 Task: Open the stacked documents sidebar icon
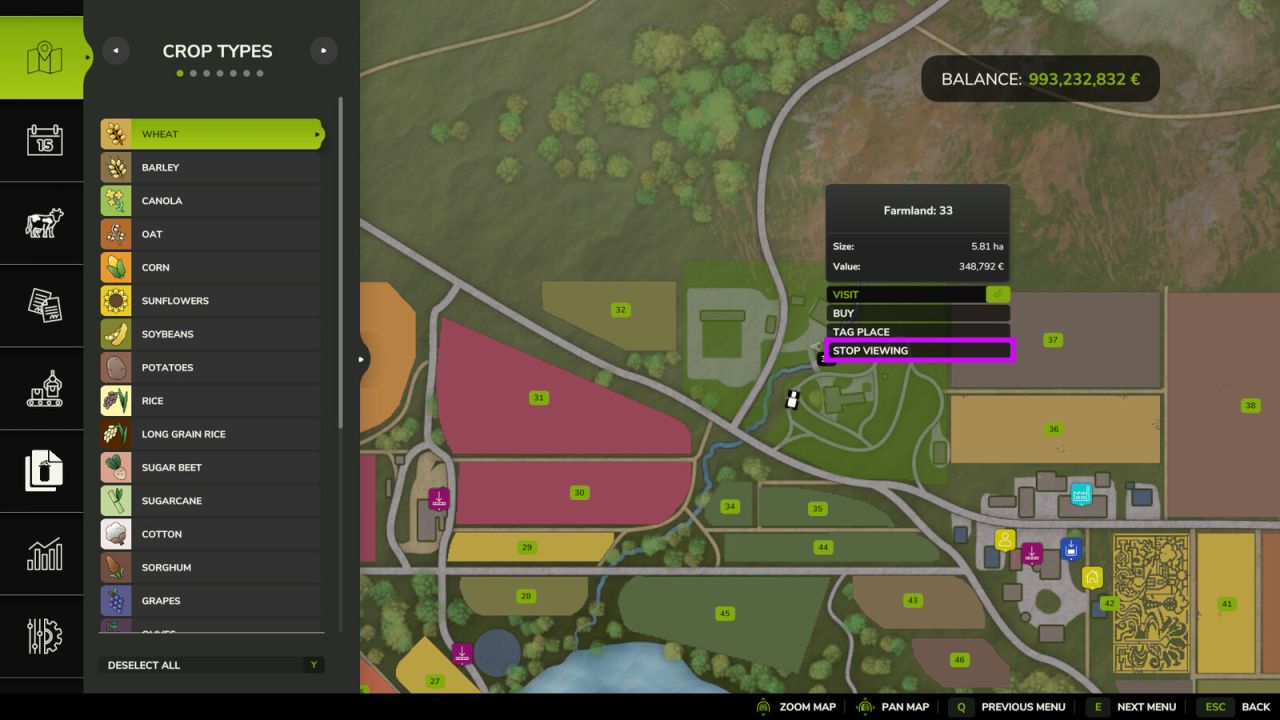coord(44,471)
